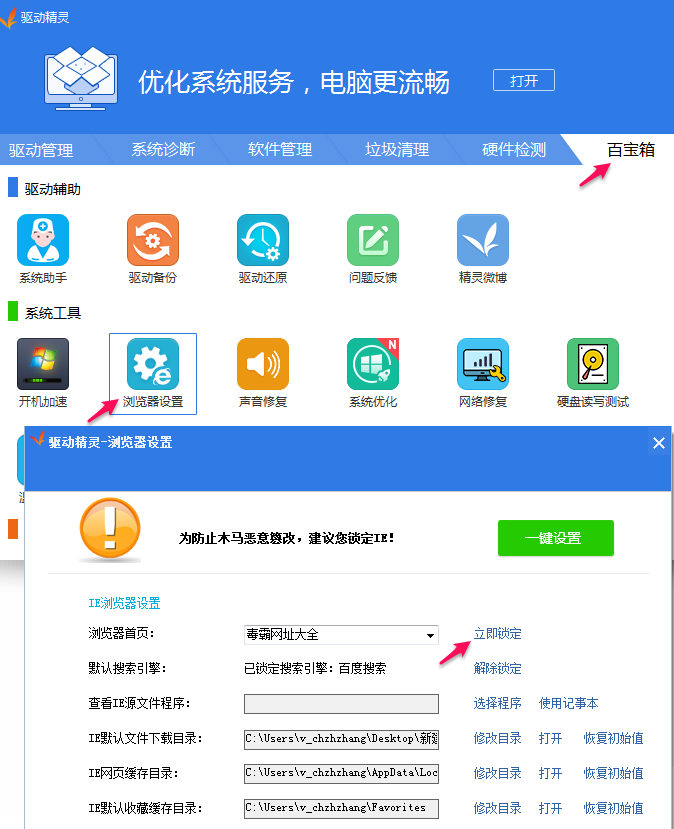The image size is (674, 829).
Task: Click the 打开 banner button
Action: pos(524,80)
